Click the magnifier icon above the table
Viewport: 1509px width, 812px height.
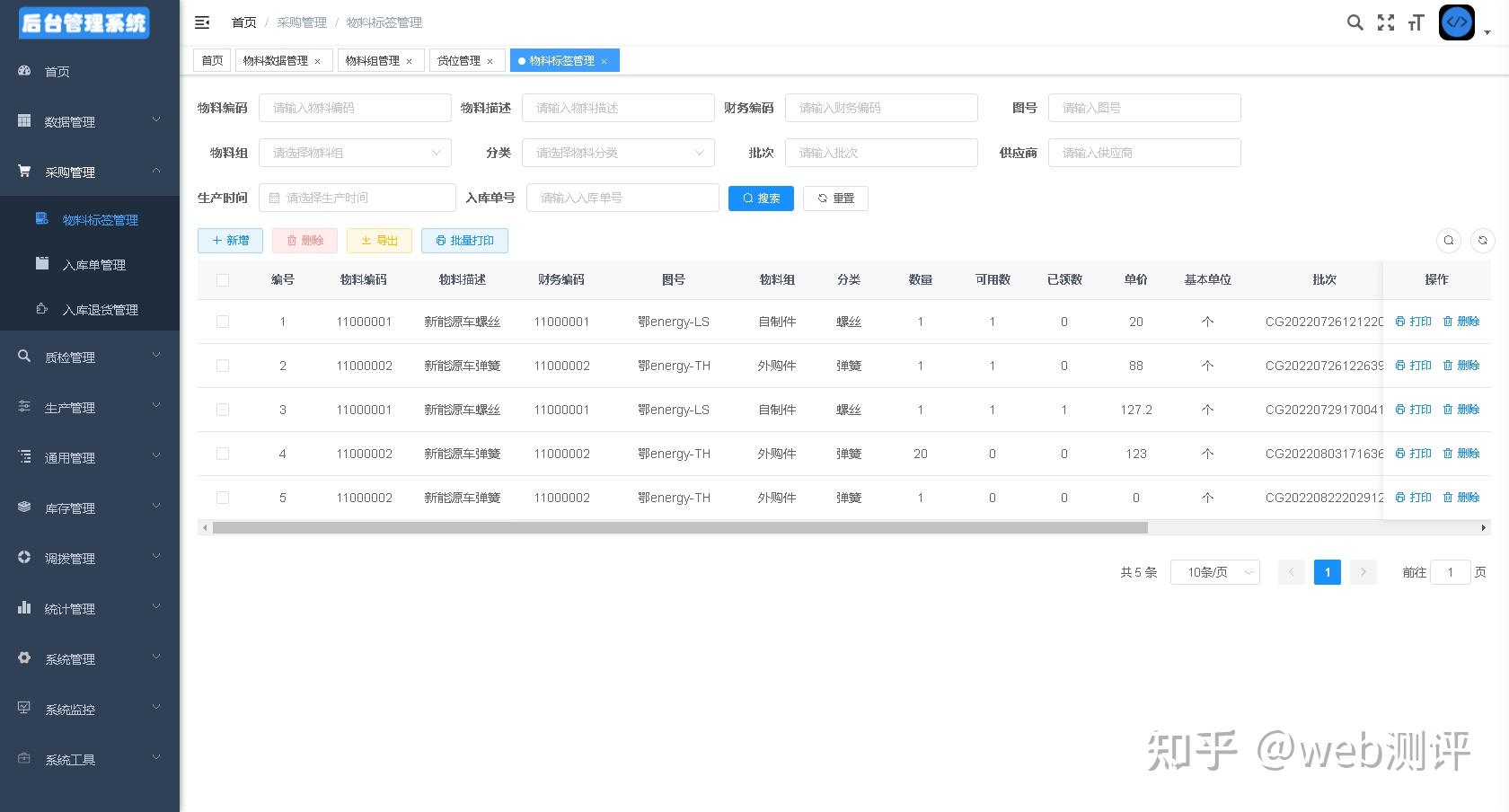1448,241
